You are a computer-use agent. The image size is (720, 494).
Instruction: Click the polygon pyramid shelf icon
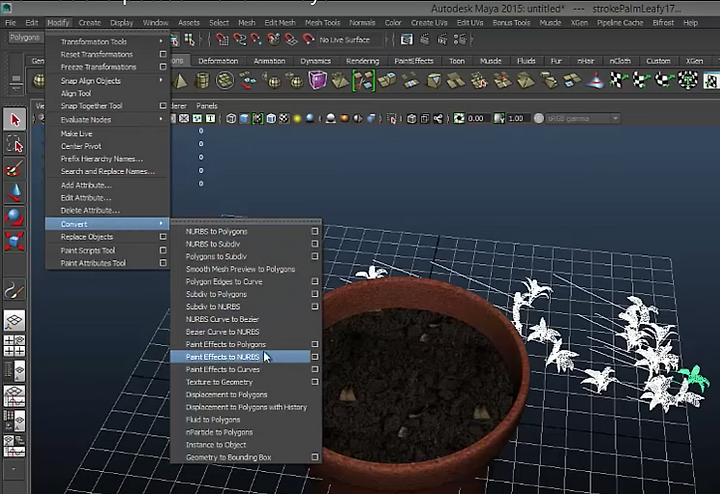pyautogui.click(x=180, y=81)
